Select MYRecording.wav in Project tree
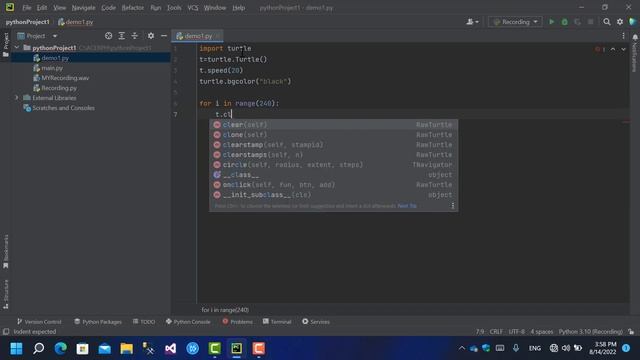Screen dimensions: 640x360 tap(65, 78)
